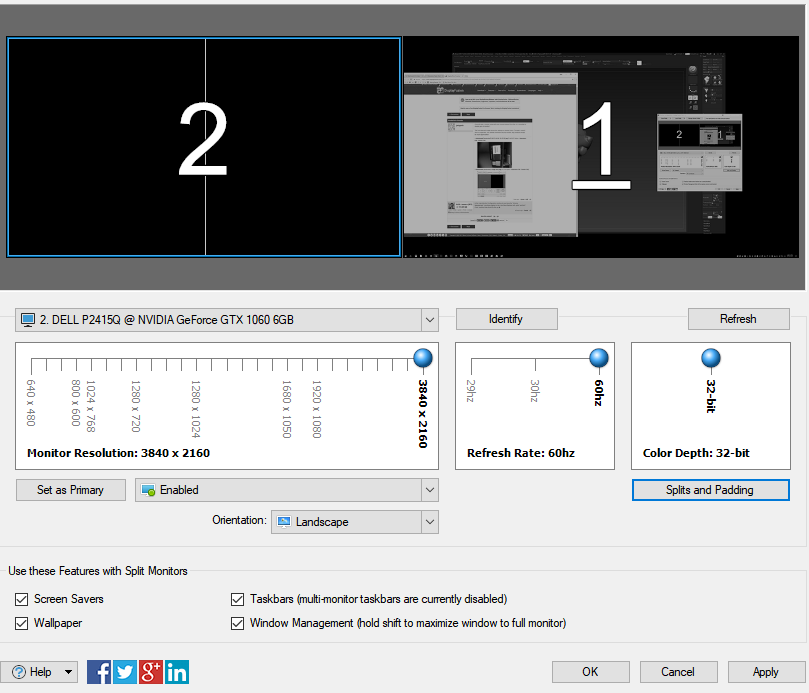The height and width of the screenshot is (693, 809).
Task: Click the Monitor Resolution slider knob
Action: coord(422,358)
